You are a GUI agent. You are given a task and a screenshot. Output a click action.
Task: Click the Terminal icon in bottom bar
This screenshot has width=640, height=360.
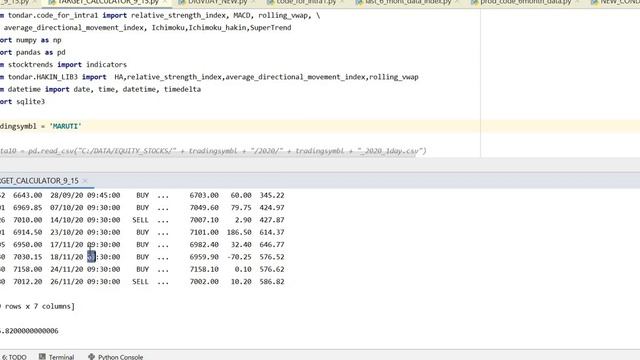point(42,357)
